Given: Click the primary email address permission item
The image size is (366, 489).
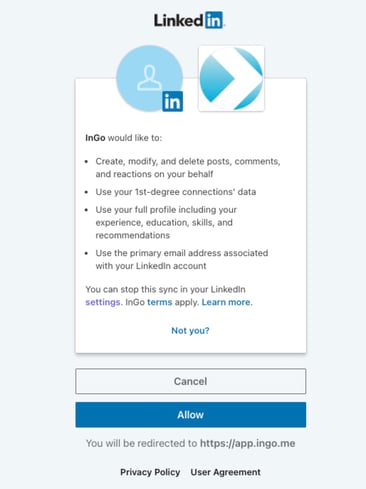Looking at the screenshot, I should click(182, 259).
